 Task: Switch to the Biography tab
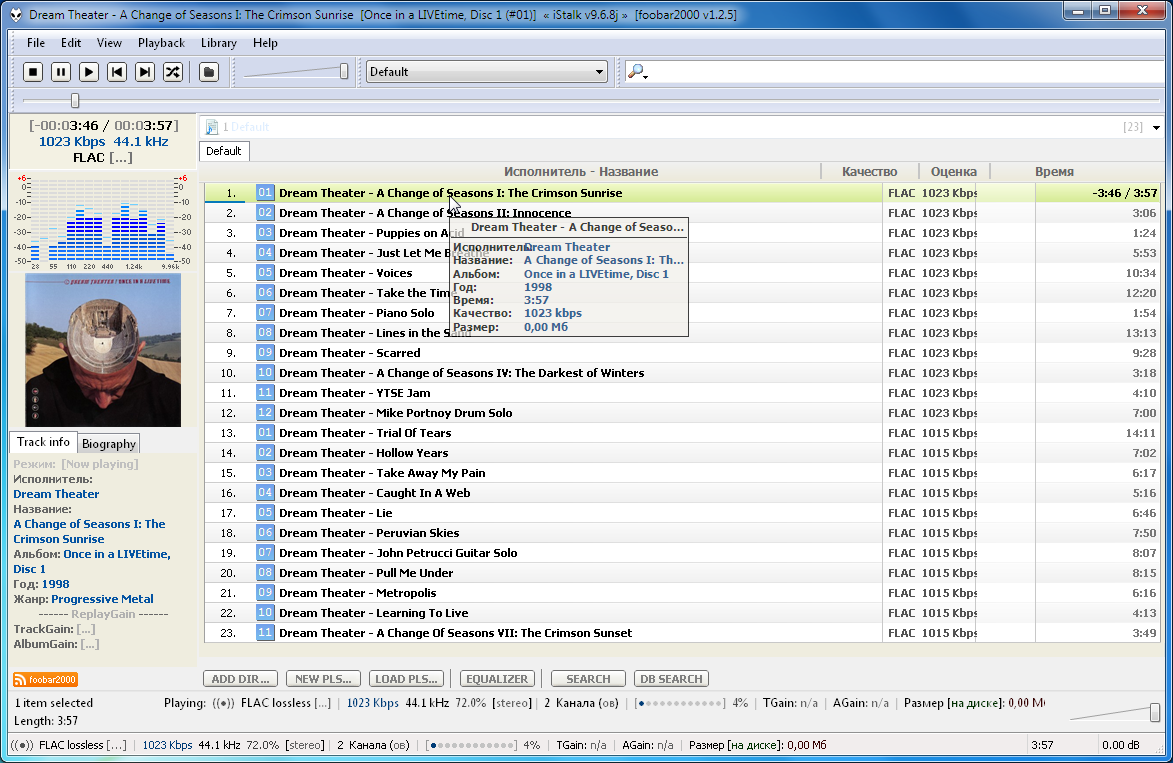pos(109,444)
